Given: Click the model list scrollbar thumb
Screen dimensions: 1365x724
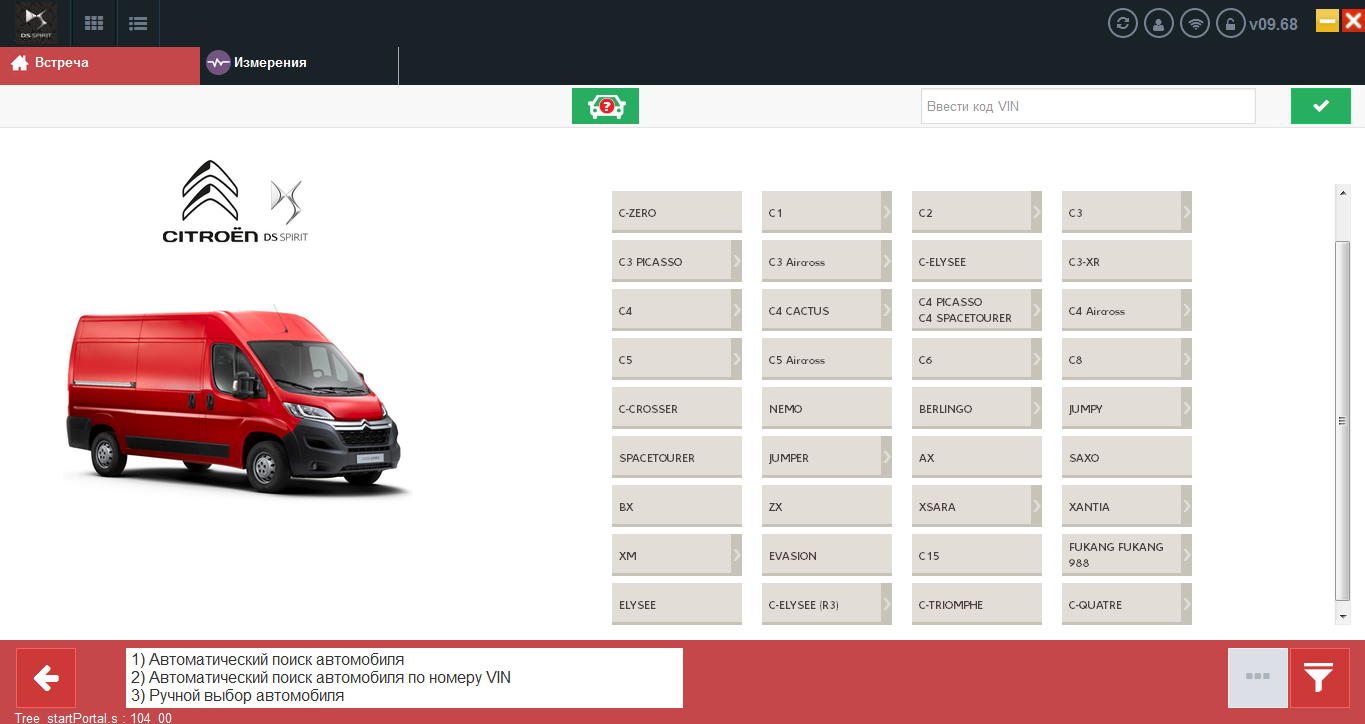Looking at the screenshot, I should pyautogui.click(x=1343, y=421).
